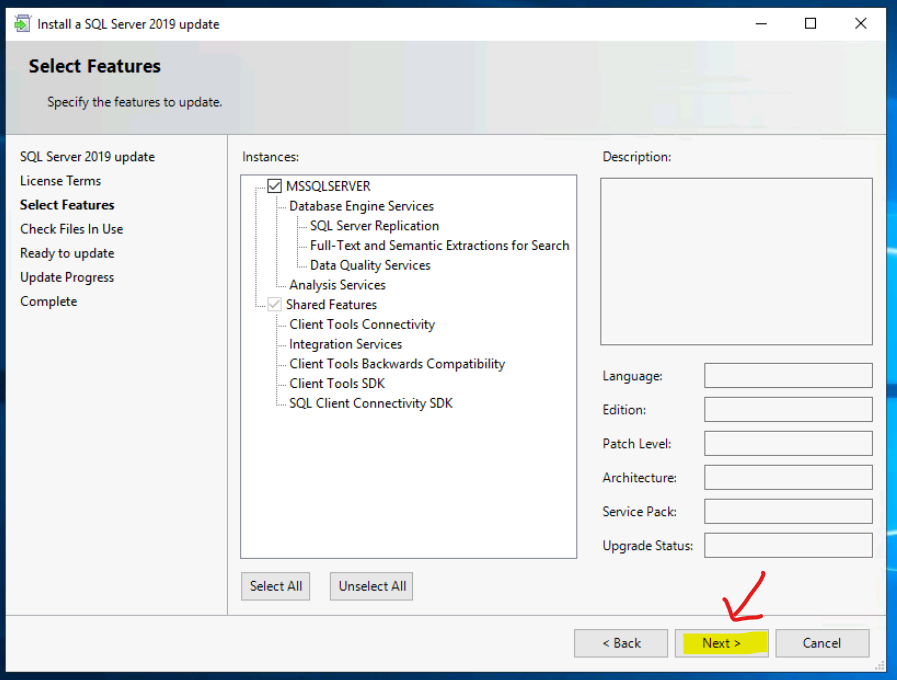The height and width of the screenshot is (680, 897).
Task: Click the Shared Features label
Action: click(331, 304)
